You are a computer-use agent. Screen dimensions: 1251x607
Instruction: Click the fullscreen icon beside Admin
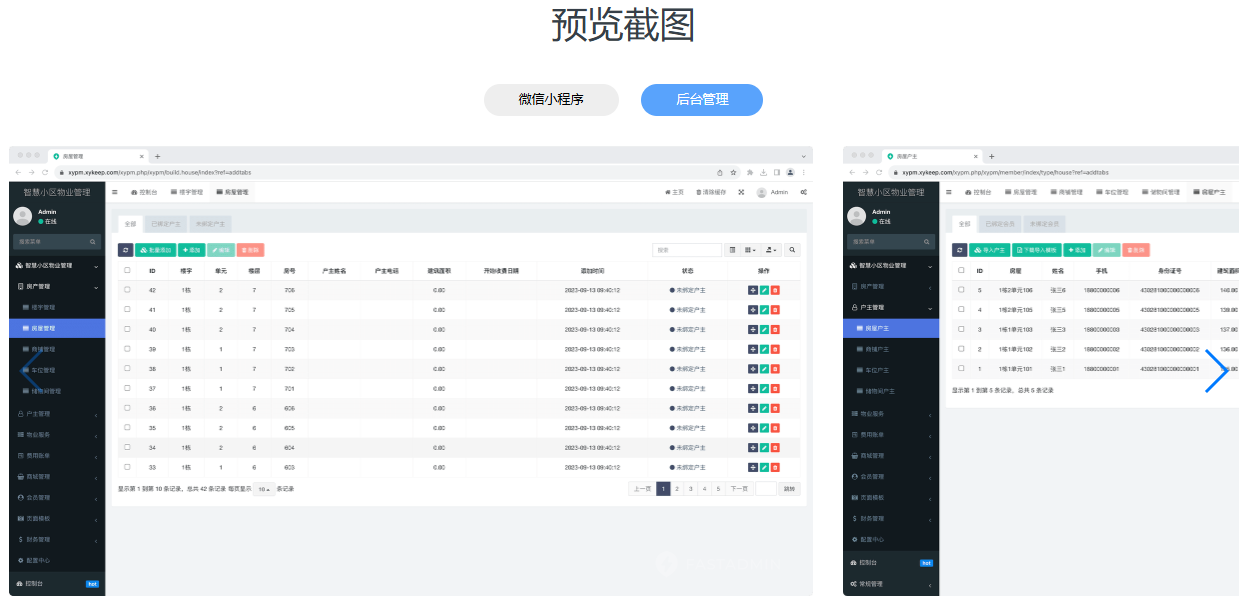[740, 190]
